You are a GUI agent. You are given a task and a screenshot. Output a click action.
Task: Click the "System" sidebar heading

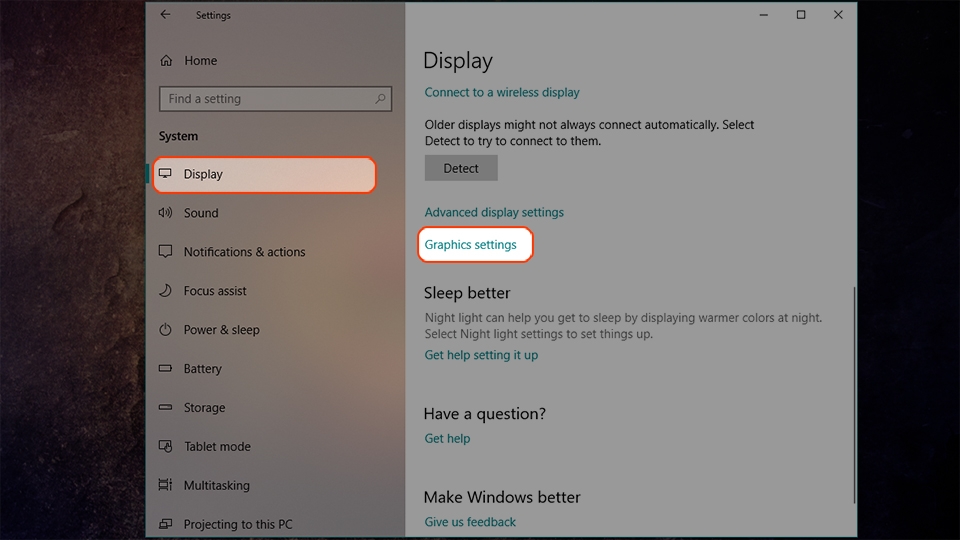pyautogui.click(x=178, y=136)
